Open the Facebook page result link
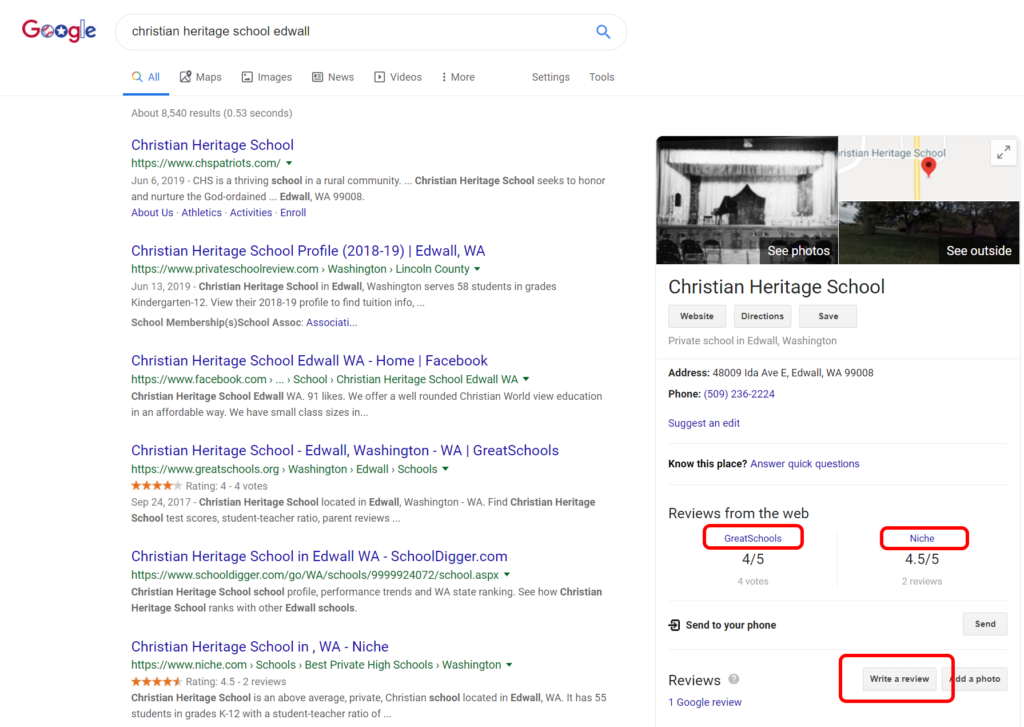Screen dimensions: 1024x727 point(310,361)
